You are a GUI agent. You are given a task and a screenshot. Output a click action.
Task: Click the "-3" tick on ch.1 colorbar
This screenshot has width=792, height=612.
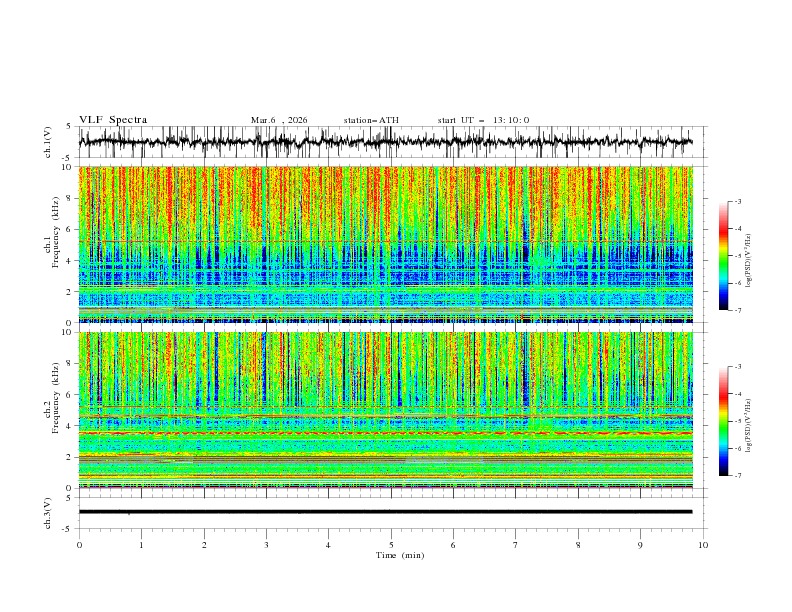[x=738, y=201]
